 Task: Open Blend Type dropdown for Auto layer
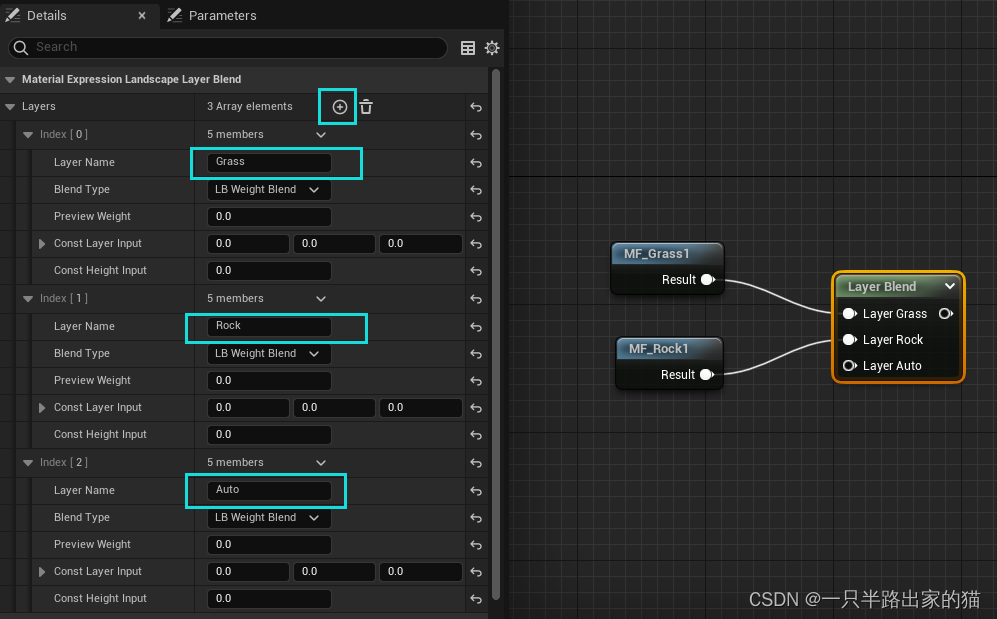point(269,517)
